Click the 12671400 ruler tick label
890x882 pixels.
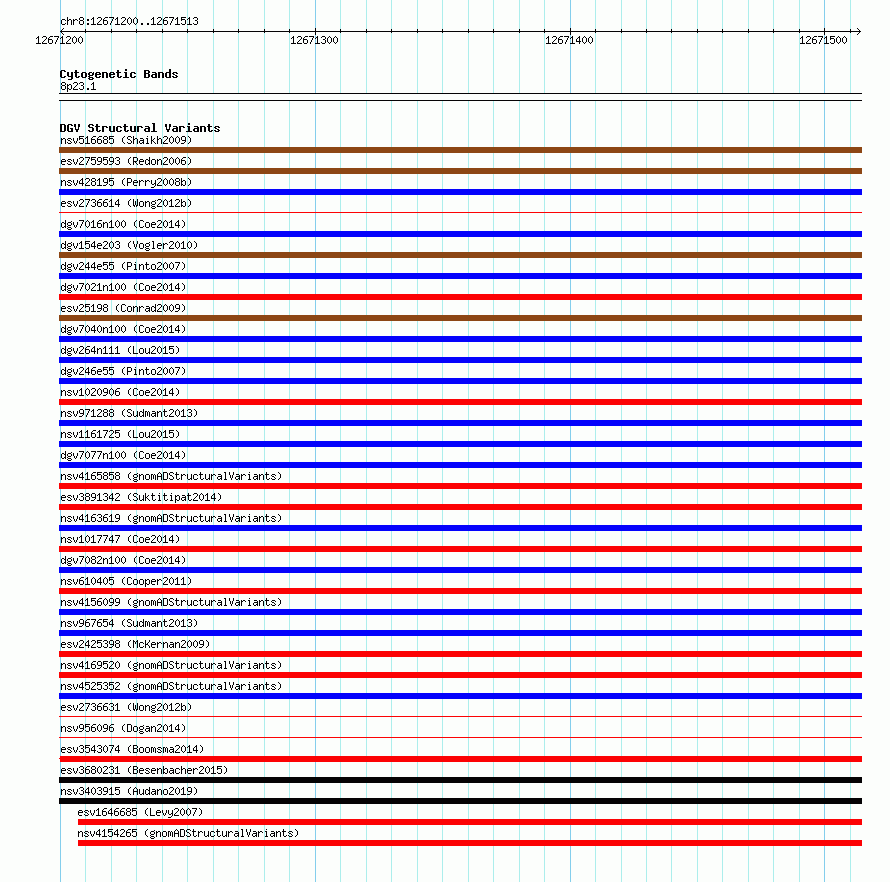coord(569,40)
